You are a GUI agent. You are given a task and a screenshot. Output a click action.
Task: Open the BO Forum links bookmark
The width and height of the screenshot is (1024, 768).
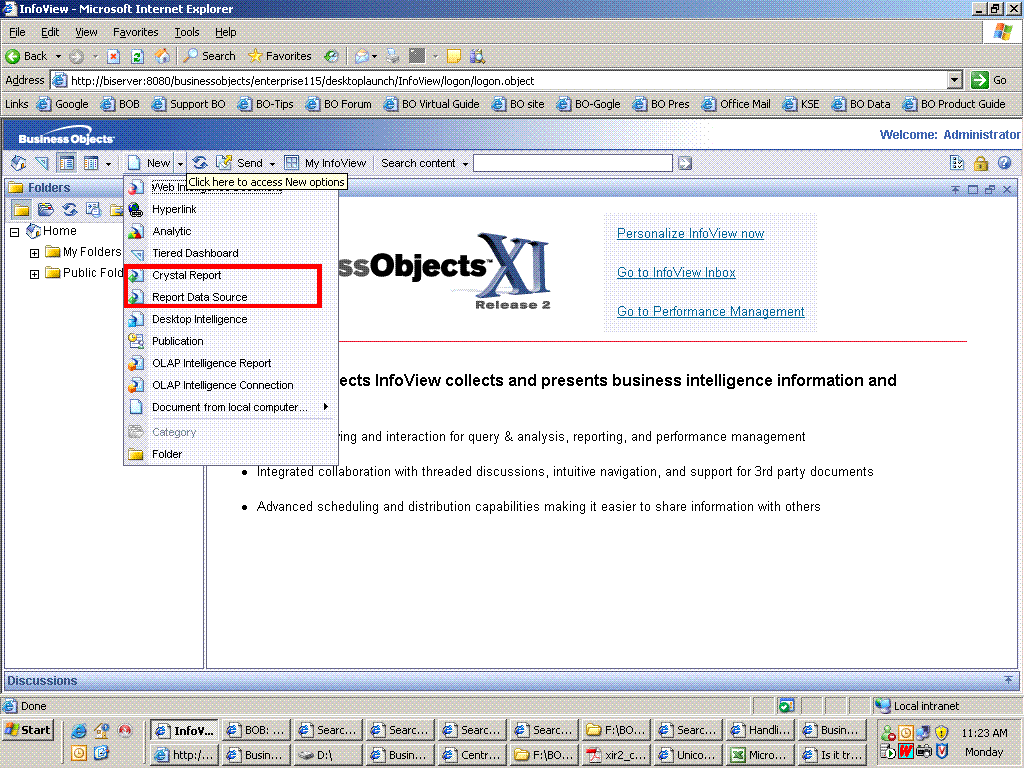[339, 104]
